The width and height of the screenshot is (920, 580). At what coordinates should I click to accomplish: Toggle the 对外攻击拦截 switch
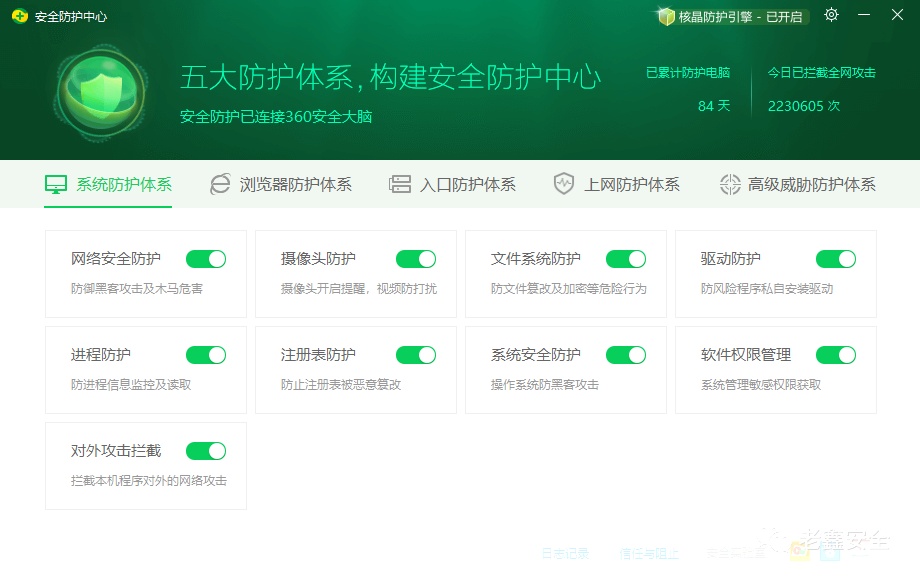(x=206, y=451)
